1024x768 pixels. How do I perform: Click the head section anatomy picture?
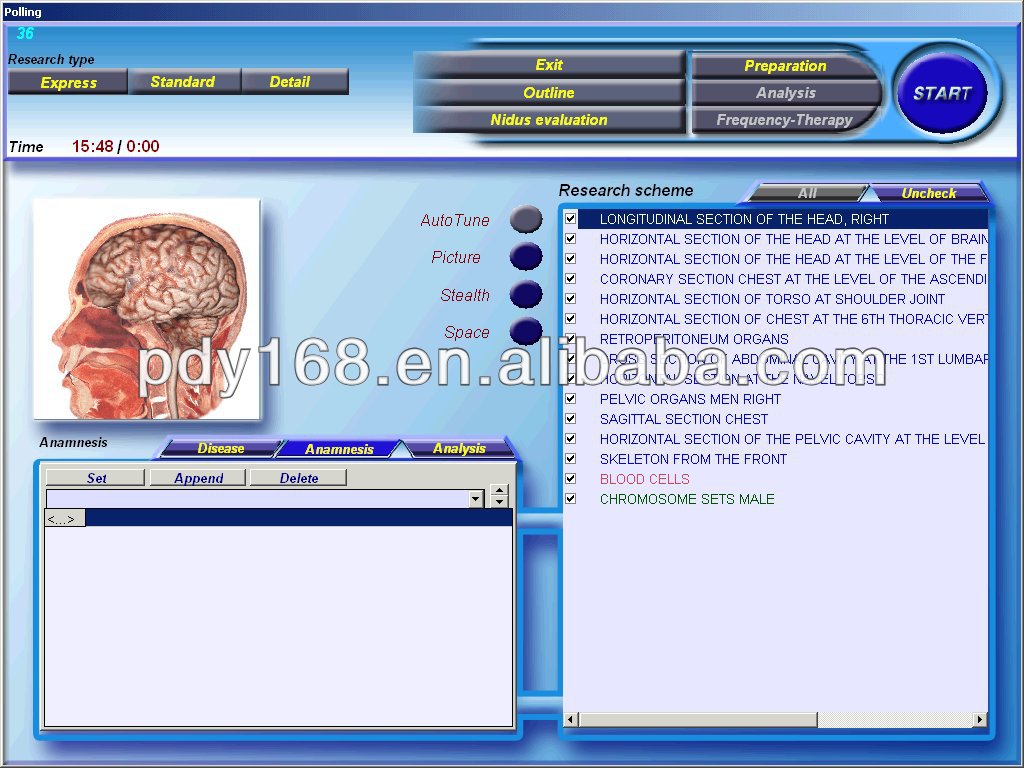(x=148, y=310)
